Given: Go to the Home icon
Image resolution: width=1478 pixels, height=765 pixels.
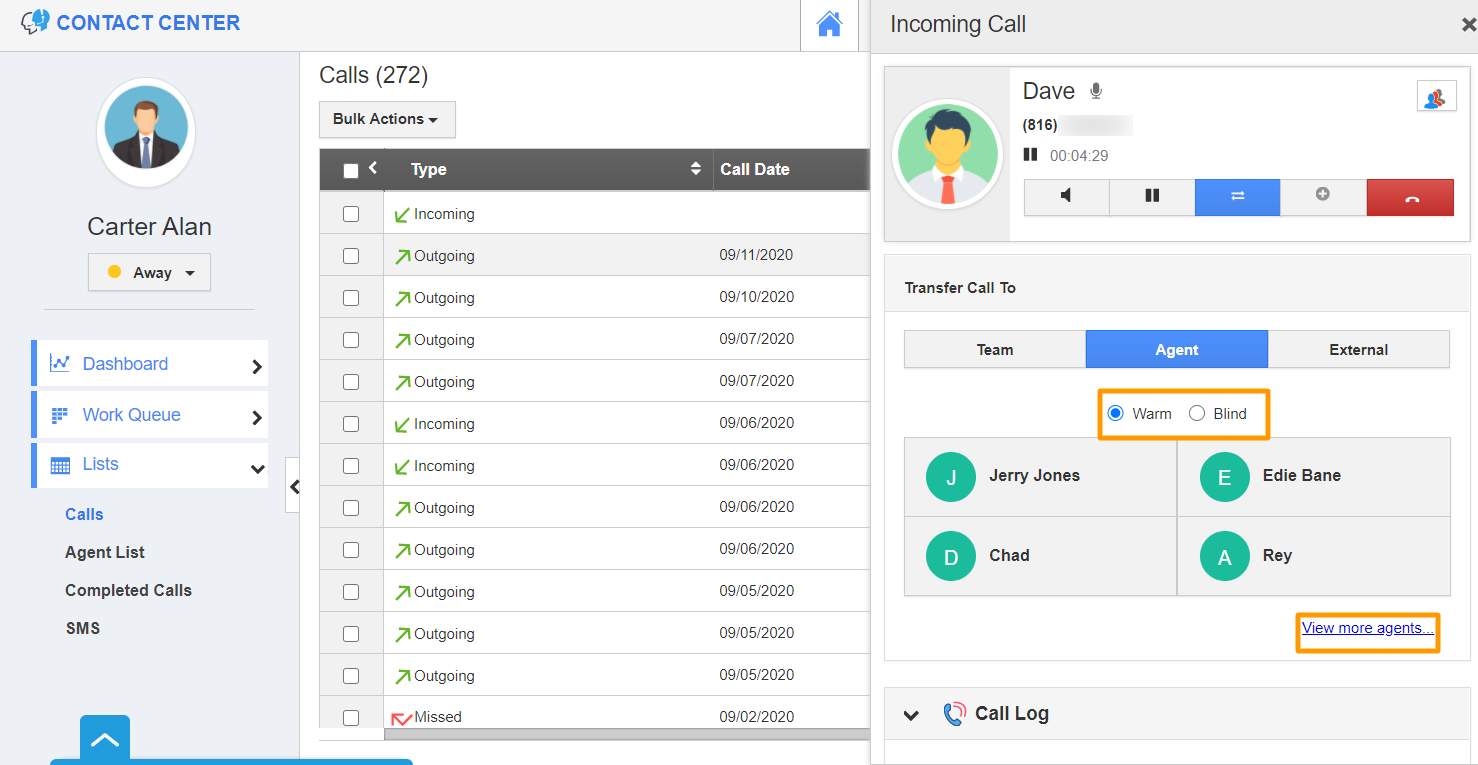Looking at the screenshot, I should [829, 25].
